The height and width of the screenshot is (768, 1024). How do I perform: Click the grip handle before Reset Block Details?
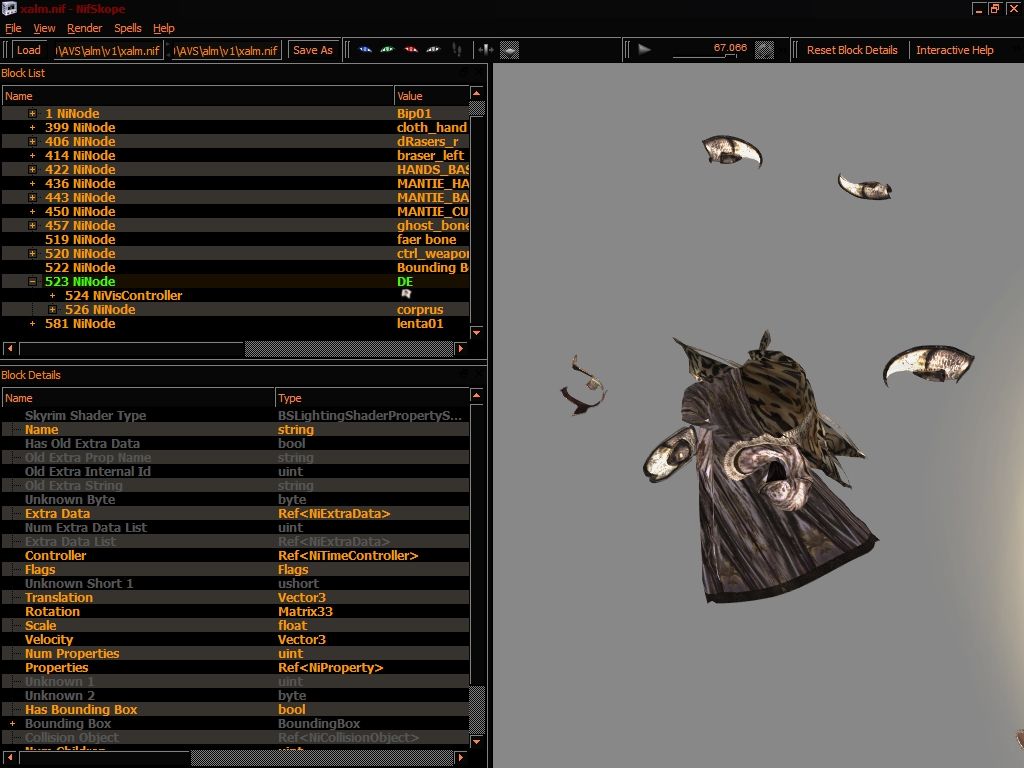click(795, 50)
